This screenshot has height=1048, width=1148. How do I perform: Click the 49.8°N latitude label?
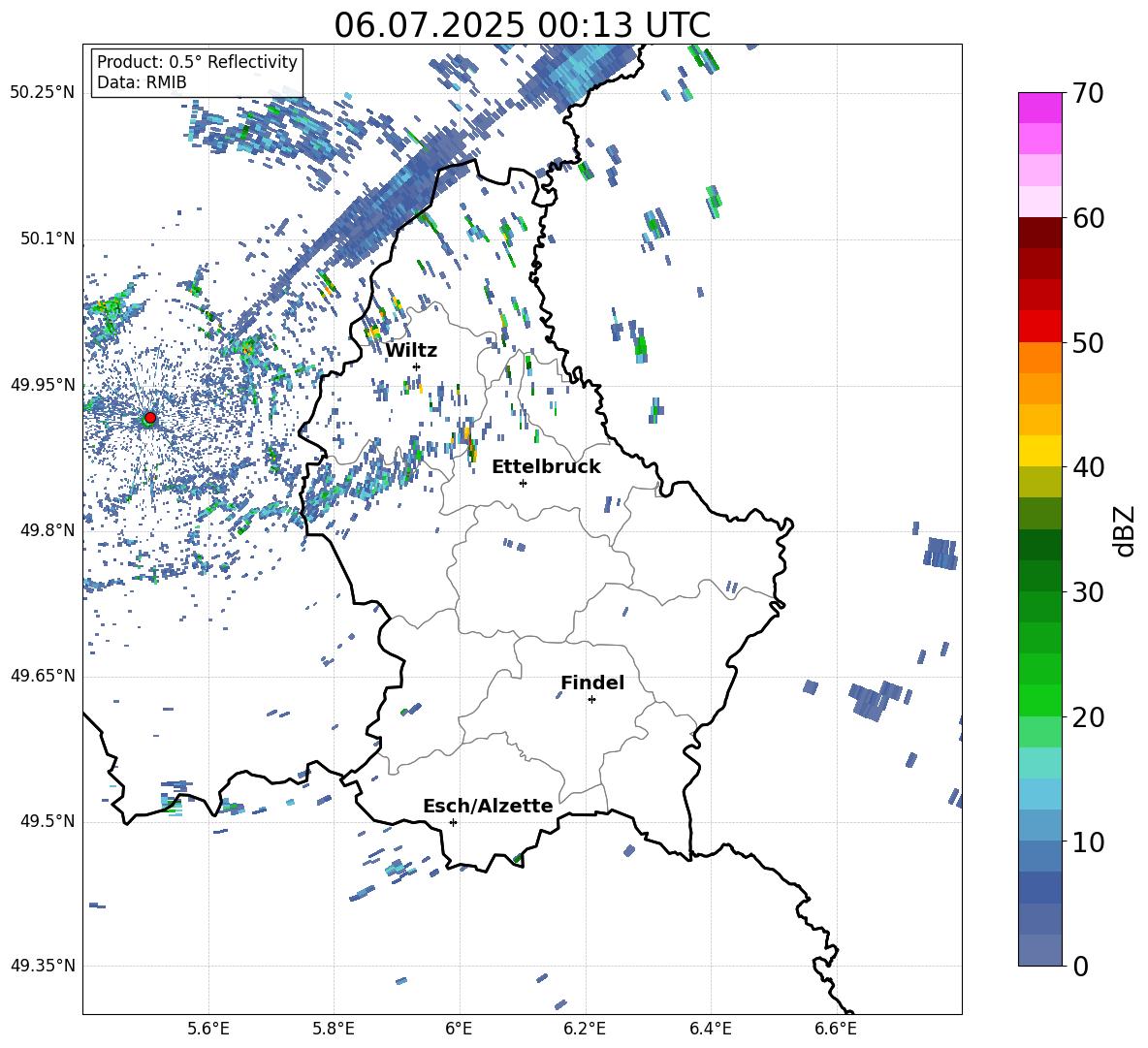(48, 530)
